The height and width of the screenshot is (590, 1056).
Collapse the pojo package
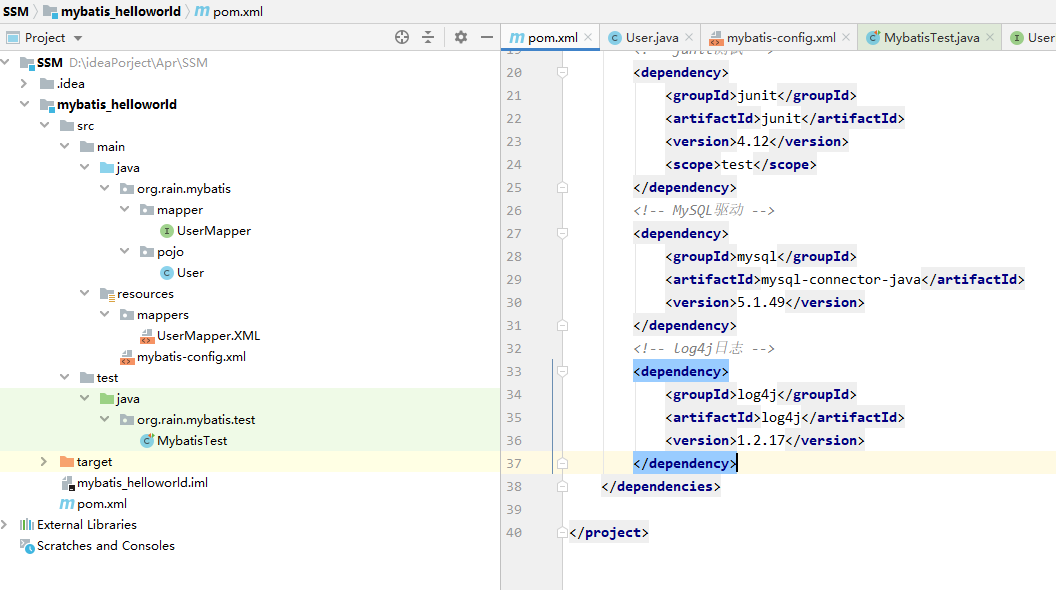pos(125,251)
